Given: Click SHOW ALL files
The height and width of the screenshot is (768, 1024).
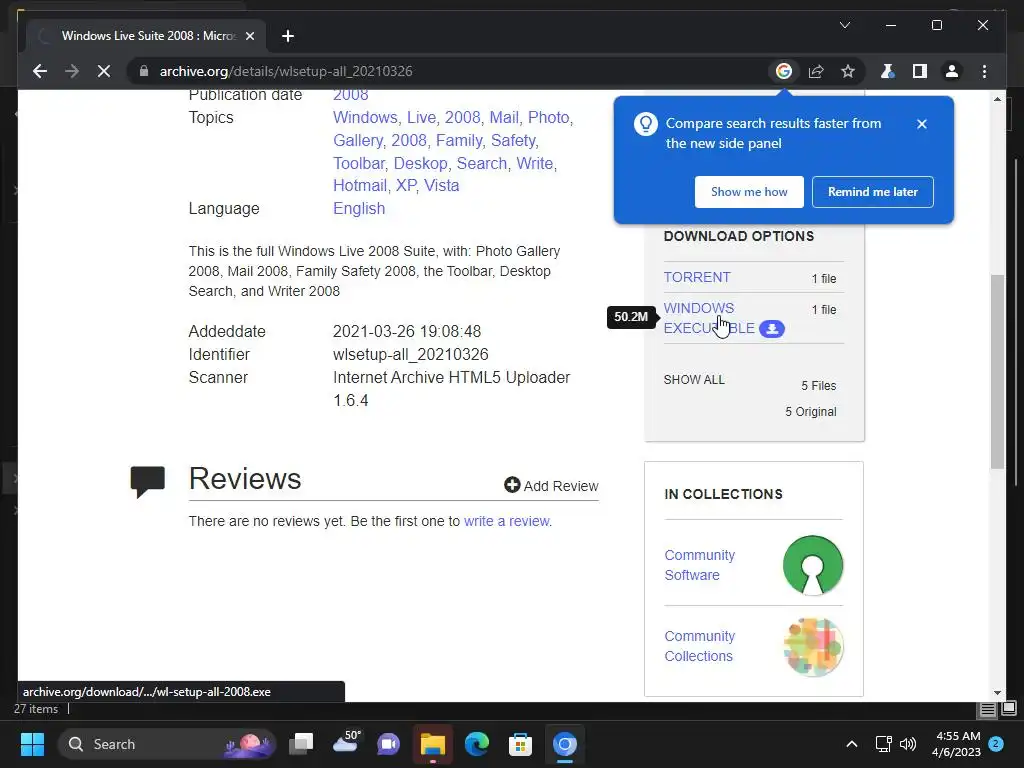Looking at the screenshot, I should [x=694, y=379].
